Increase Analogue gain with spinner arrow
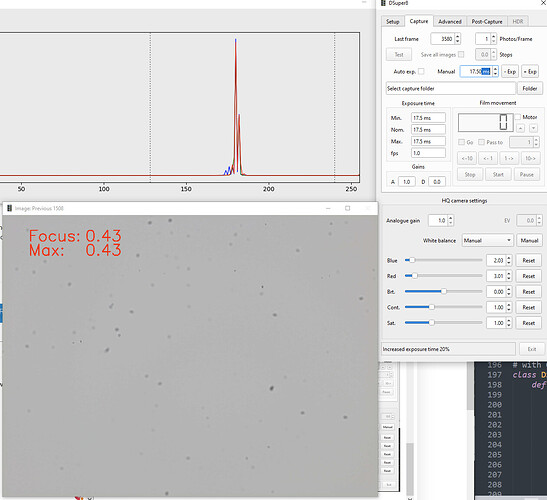This screenshot has width=547, height=500. pos(450,218)
